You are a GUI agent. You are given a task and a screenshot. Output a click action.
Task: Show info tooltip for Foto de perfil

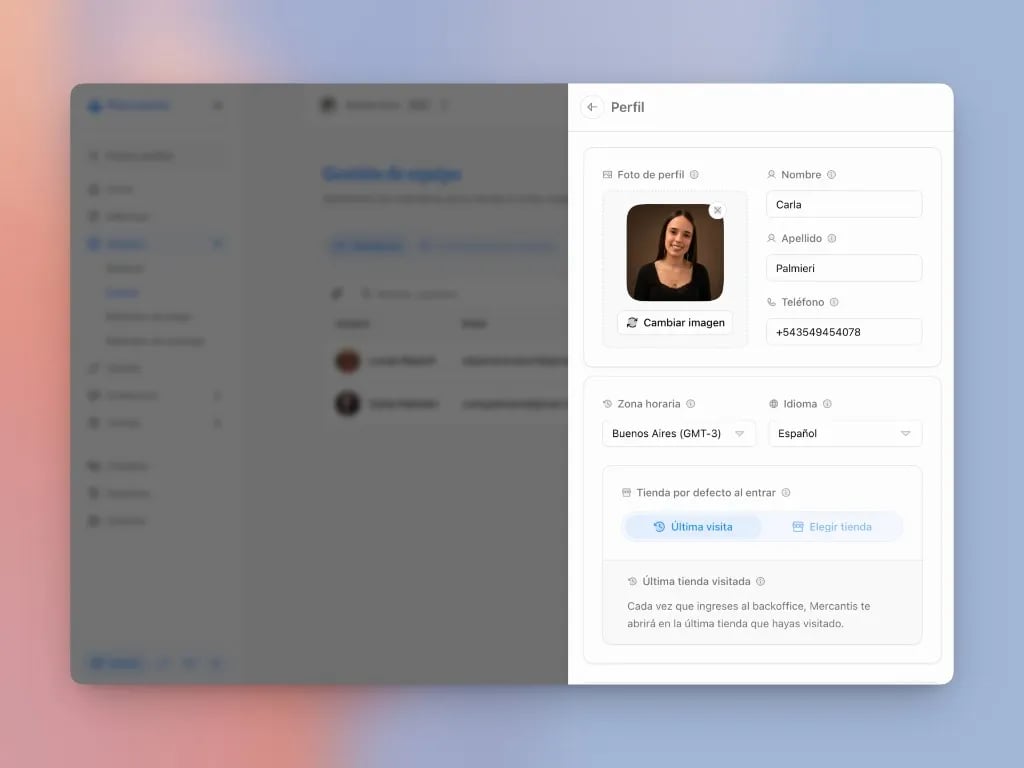694,174
